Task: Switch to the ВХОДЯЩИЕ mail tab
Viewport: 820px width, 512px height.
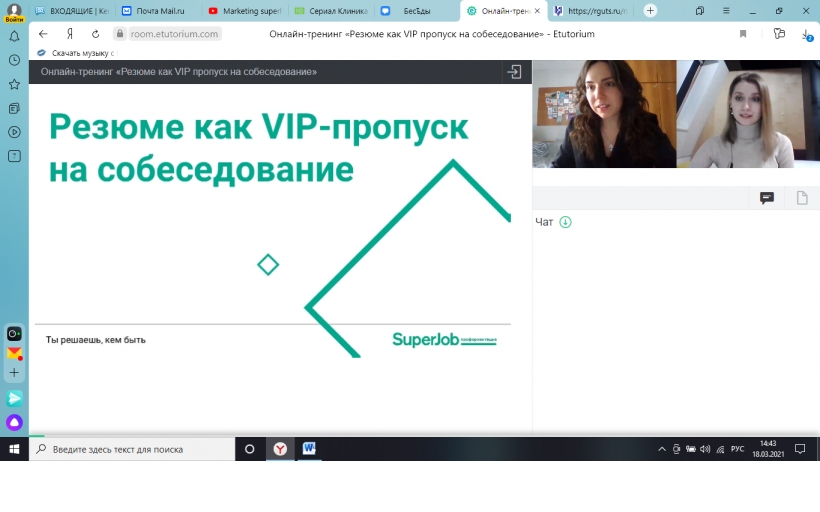Action: [72, 10]
